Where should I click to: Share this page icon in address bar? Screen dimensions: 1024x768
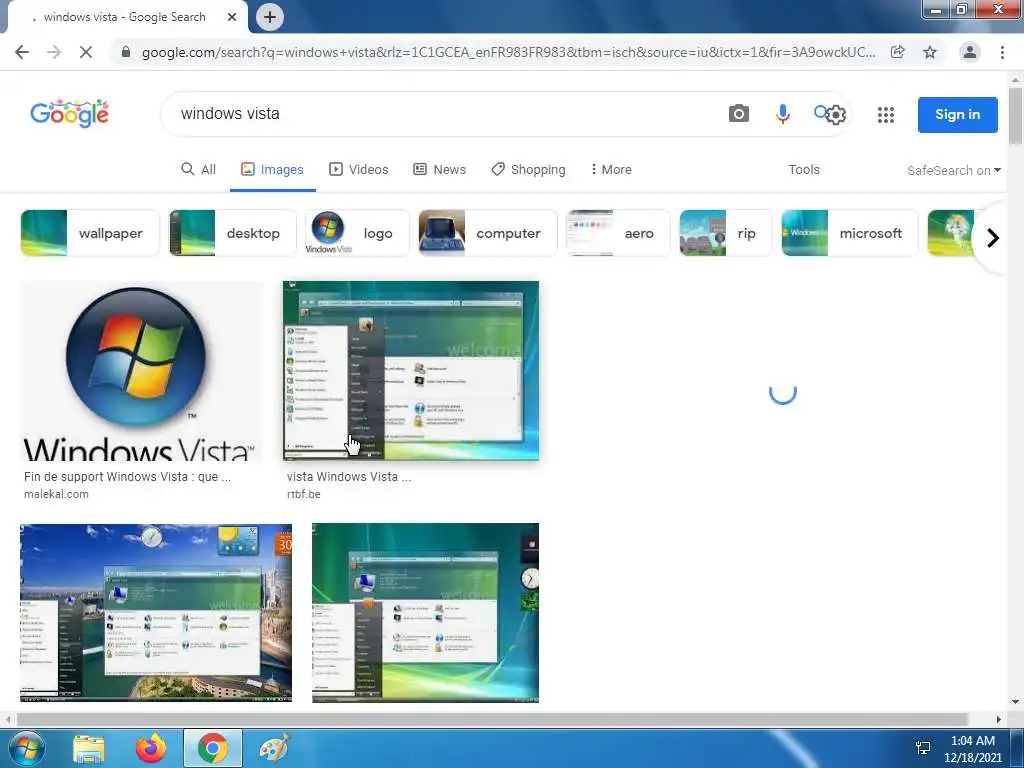click(898, 52)
